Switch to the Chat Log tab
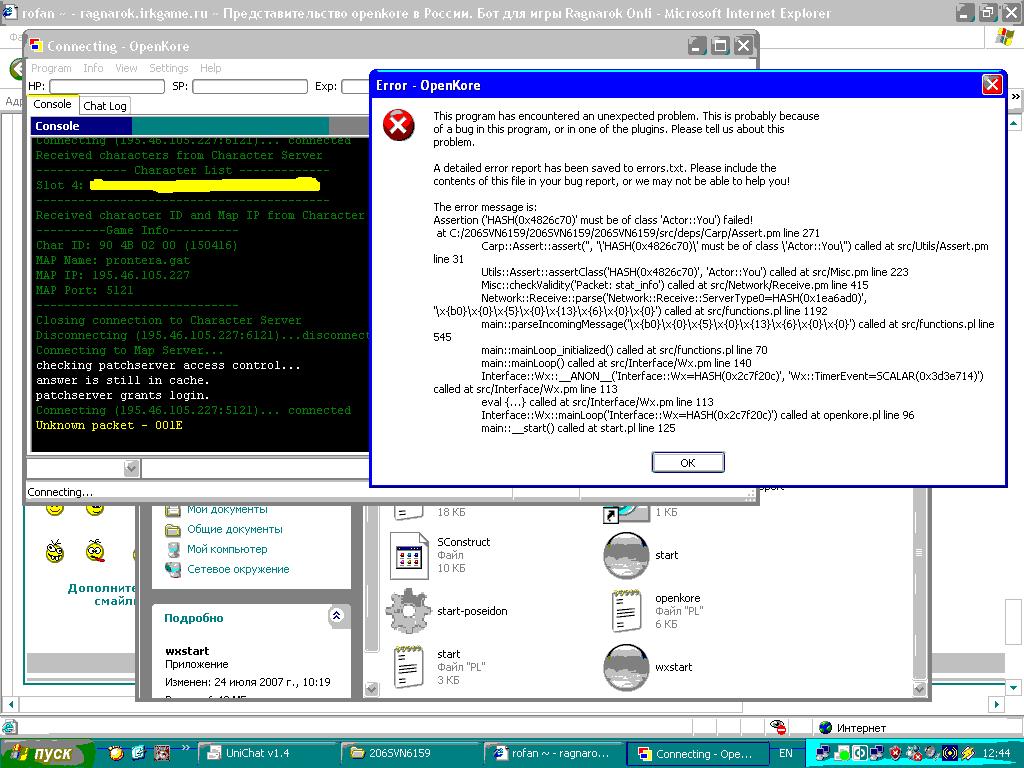Screen dimensions: 1024x768 tap(104, 106)
